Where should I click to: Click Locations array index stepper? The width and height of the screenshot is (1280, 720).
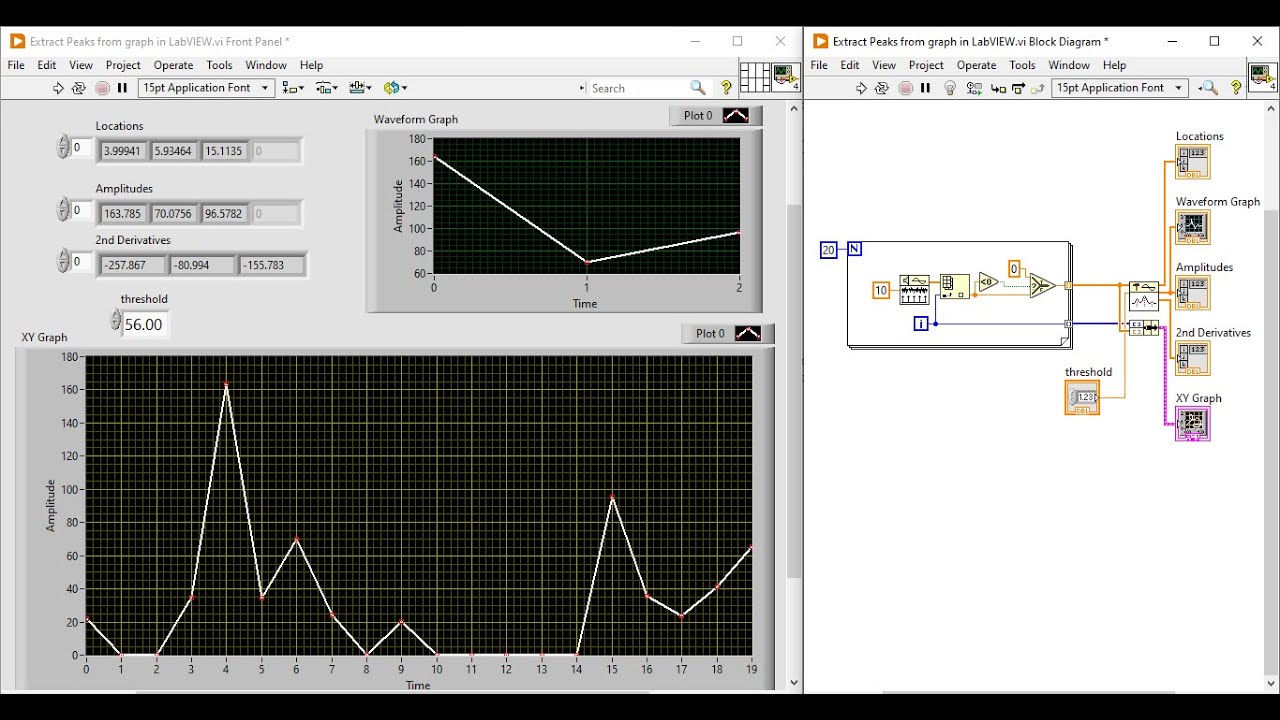click(x=63, y=147)
